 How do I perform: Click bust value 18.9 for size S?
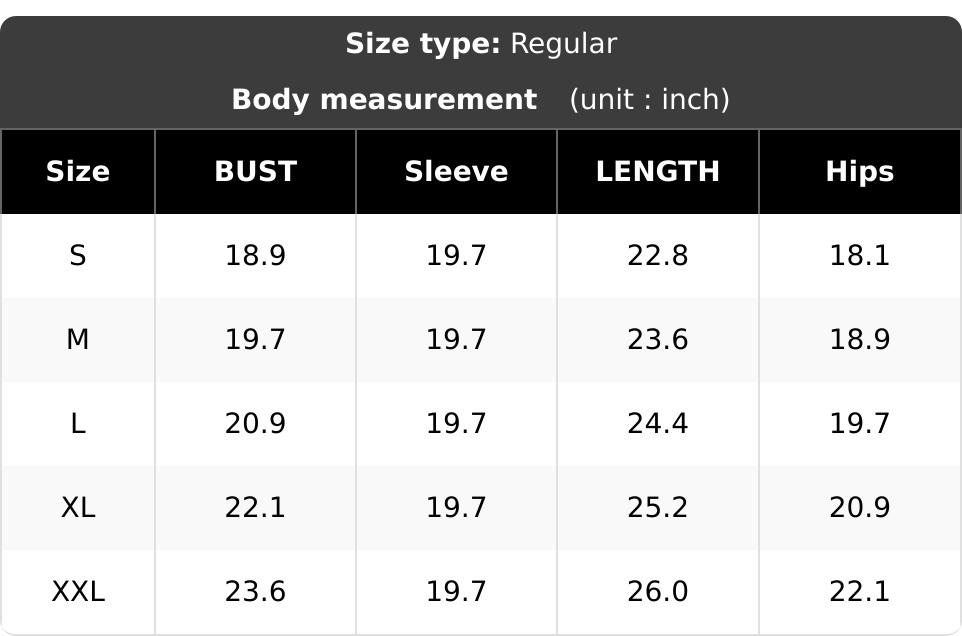(x=255, y=255)
